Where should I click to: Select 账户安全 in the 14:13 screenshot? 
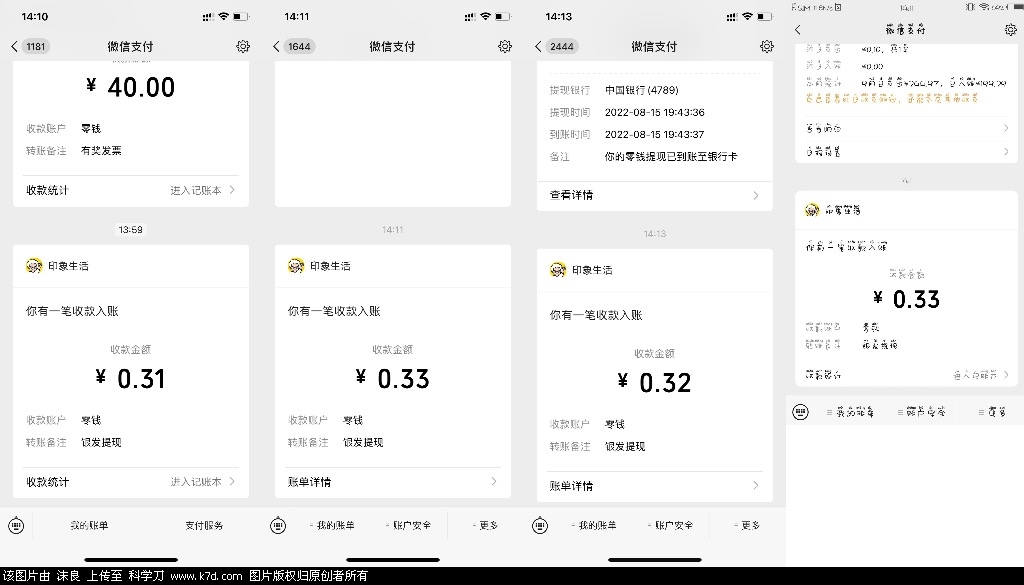point(671,525)
